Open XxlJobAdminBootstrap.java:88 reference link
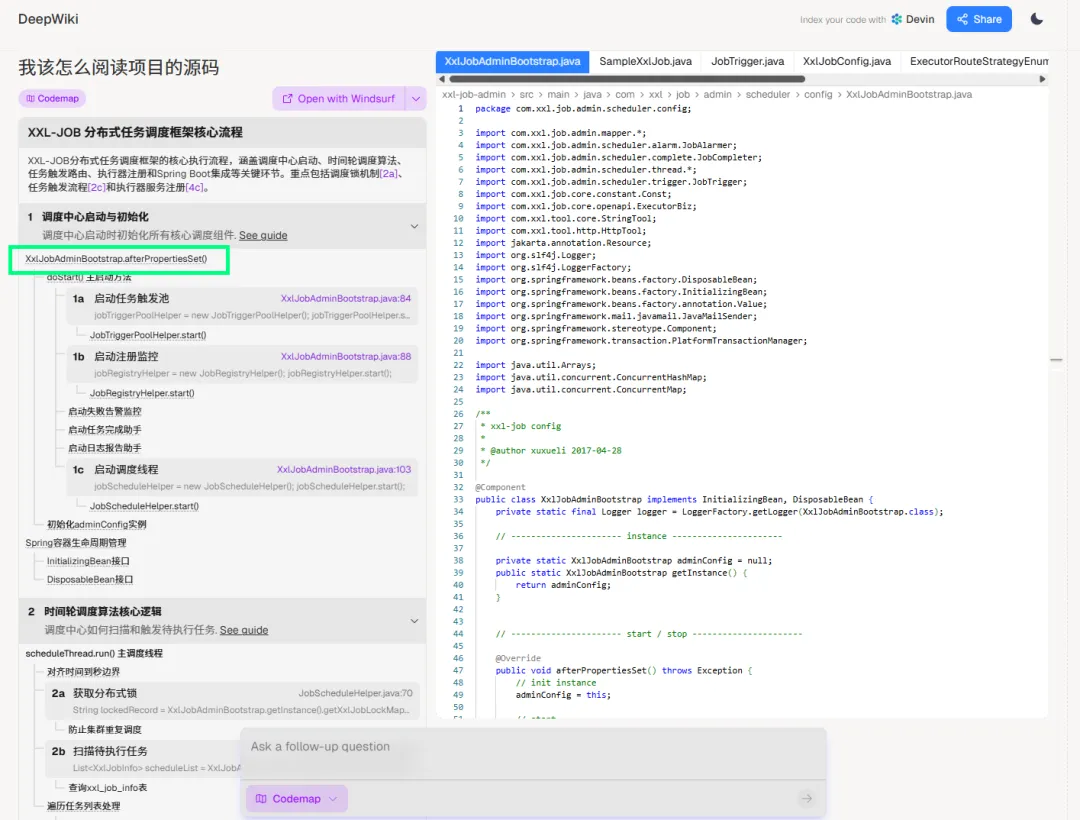1080x820 pixels. tap(346, 356)
